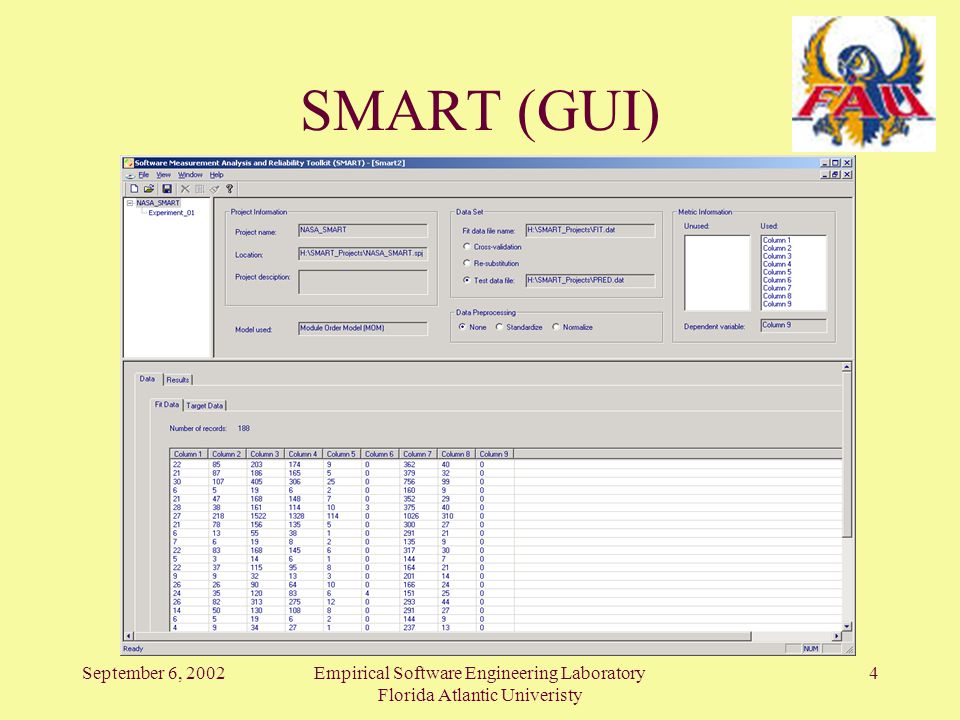Click the Dependent variable field

pyautogui.click(x=794, y=326)
